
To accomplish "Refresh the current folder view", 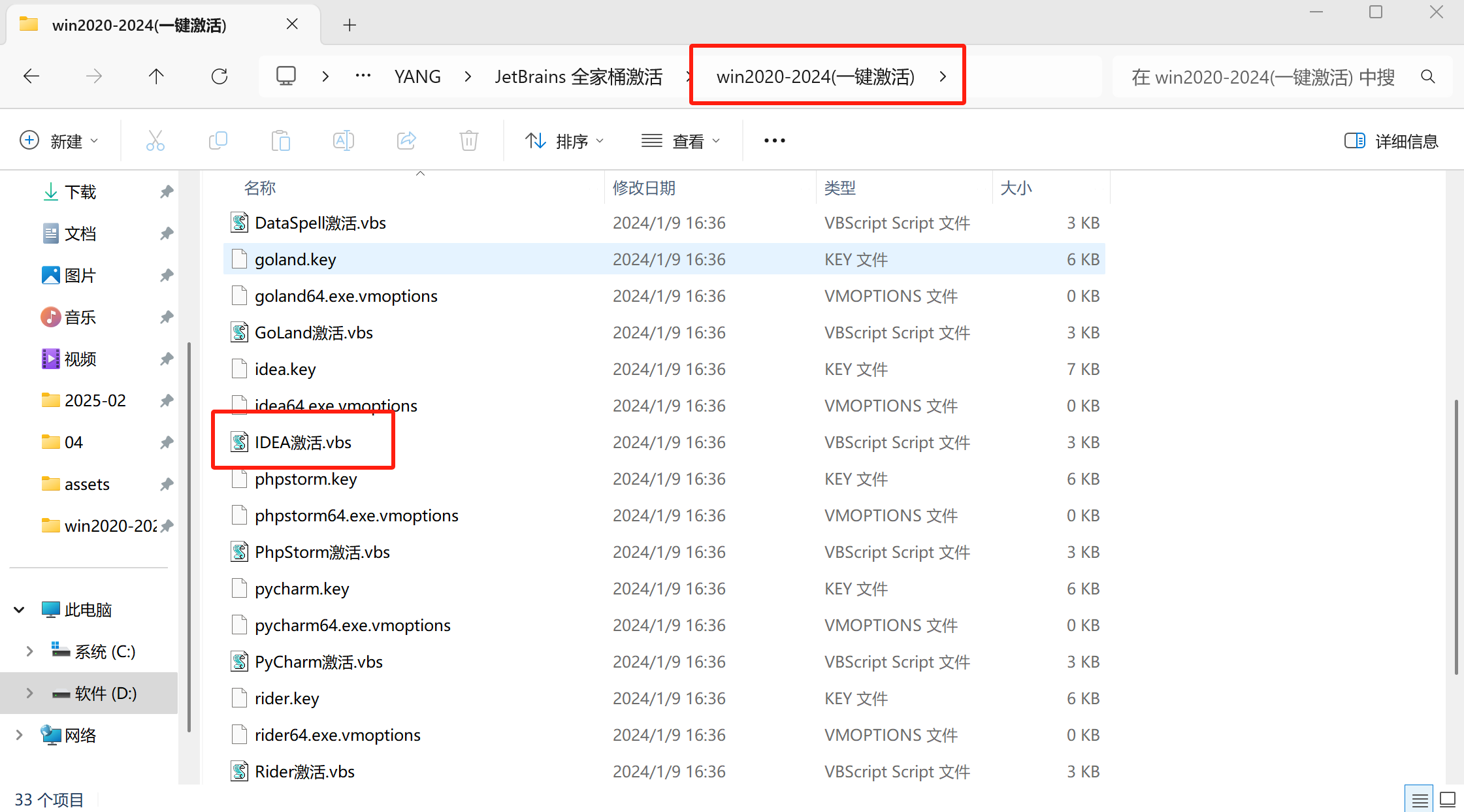I will [x=220, y=76].
